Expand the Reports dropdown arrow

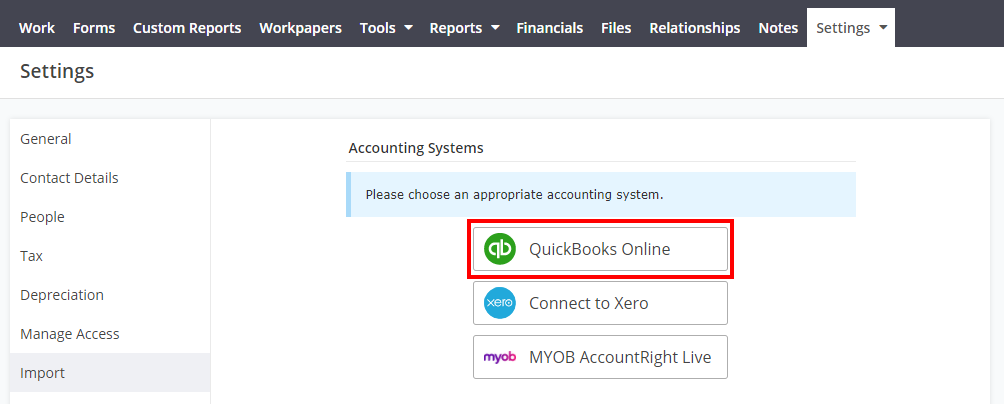tap(495, 28)
